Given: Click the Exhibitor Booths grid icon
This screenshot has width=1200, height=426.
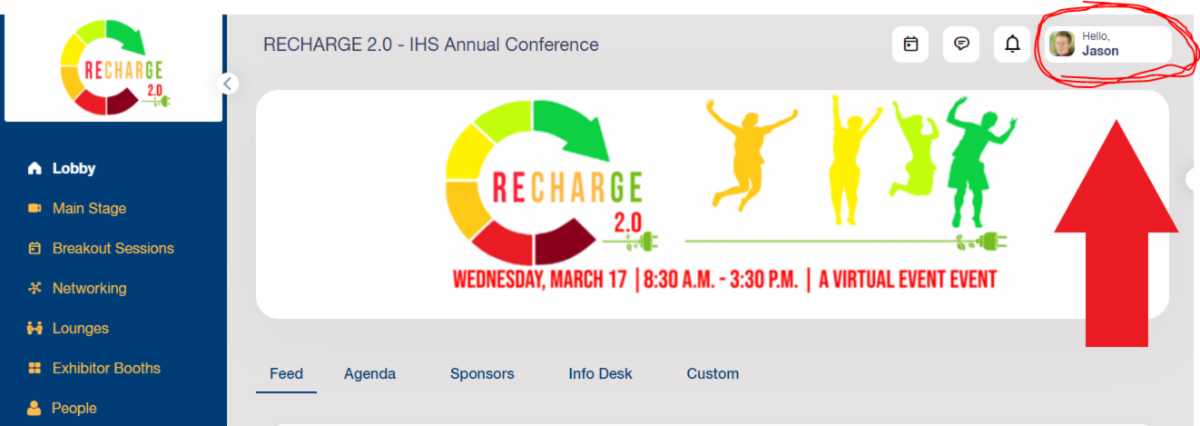Looking at the screenshot, I should (34, 368).
